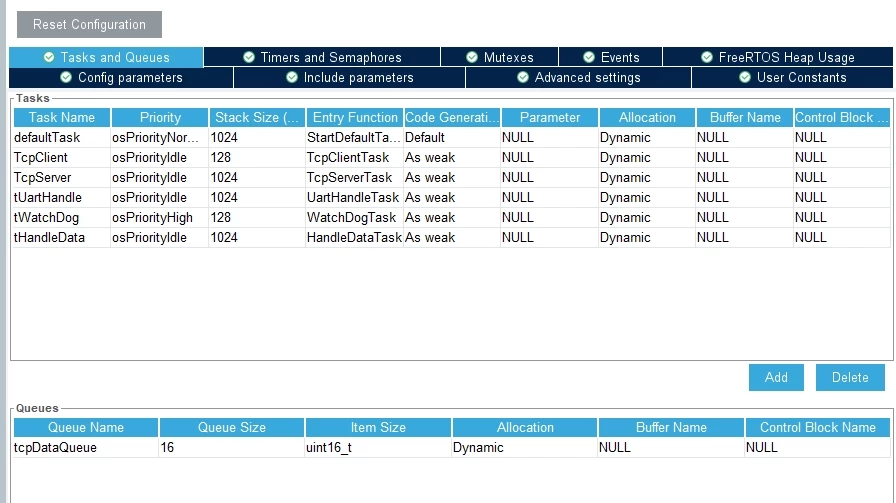This screenshot has width=896, height=503.
Task: Click the Entry Function column header
Action: coord(355,117)
